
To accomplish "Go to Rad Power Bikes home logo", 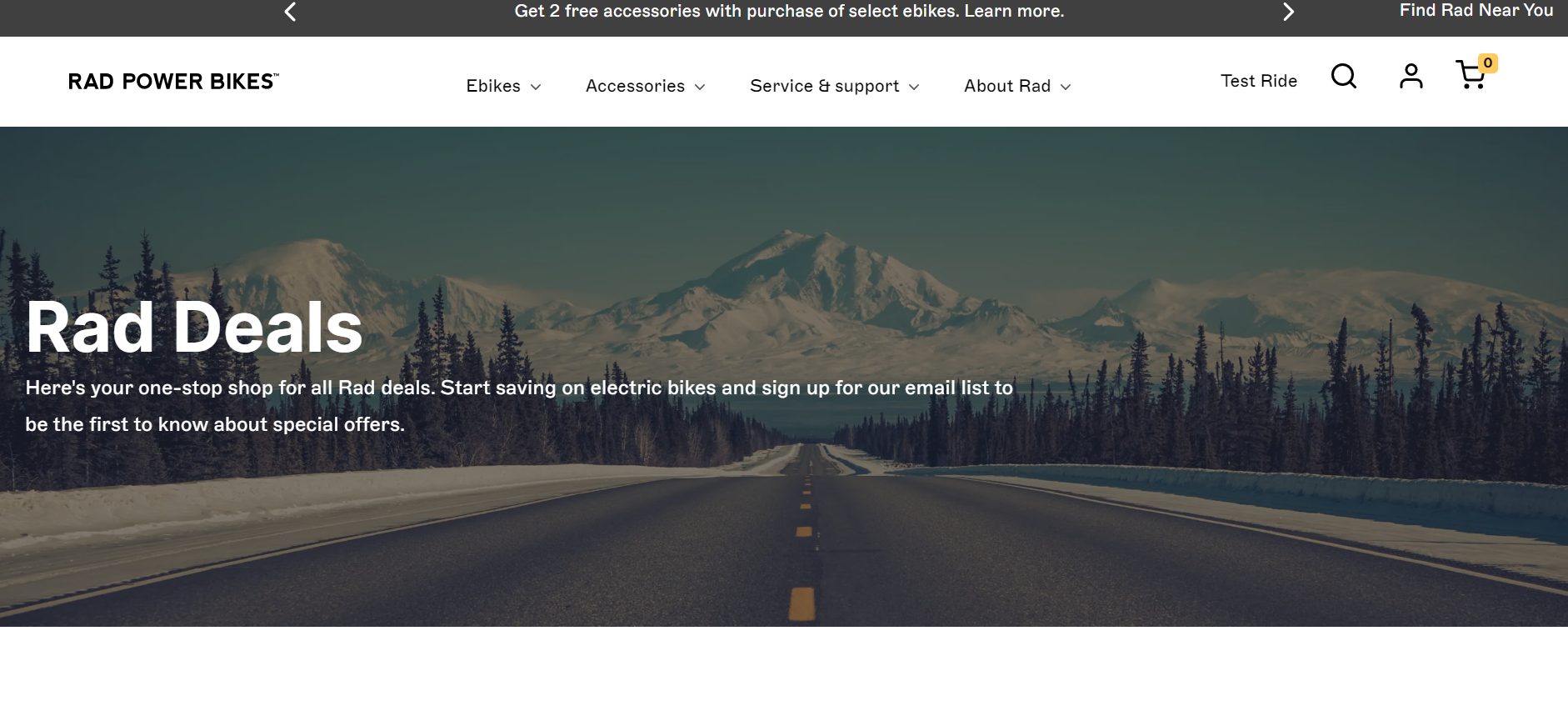I will (173, 81).
